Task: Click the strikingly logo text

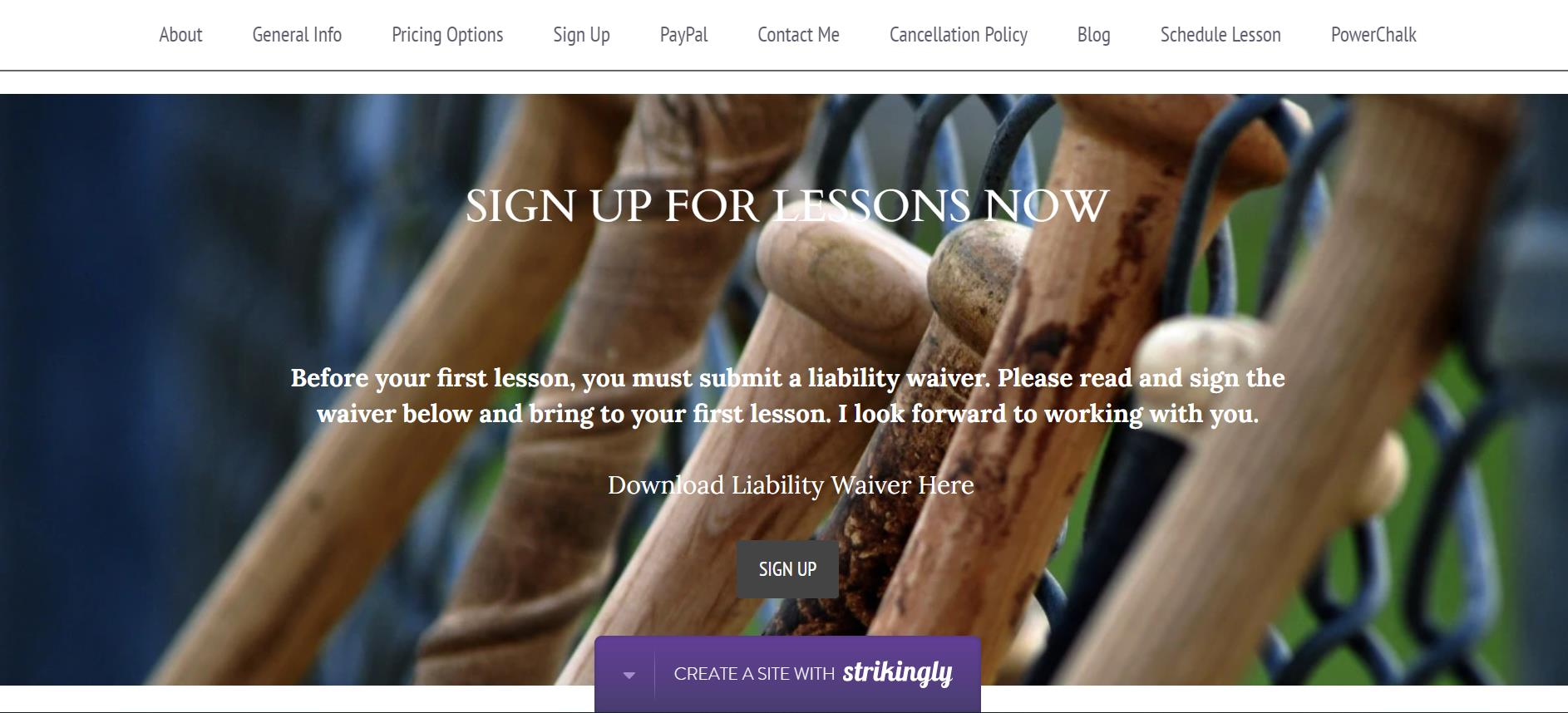Action: [x=897, y=672]
